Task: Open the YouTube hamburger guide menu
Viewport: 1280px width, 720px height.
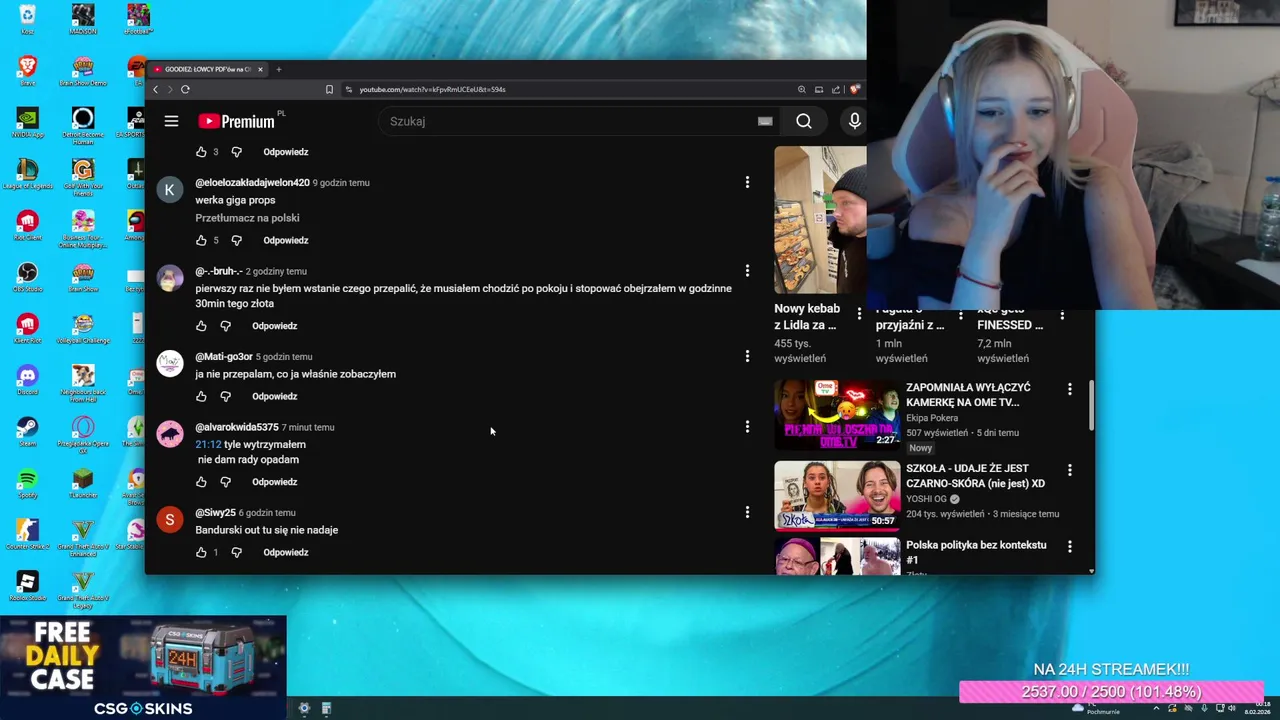Action: (171, 121)
